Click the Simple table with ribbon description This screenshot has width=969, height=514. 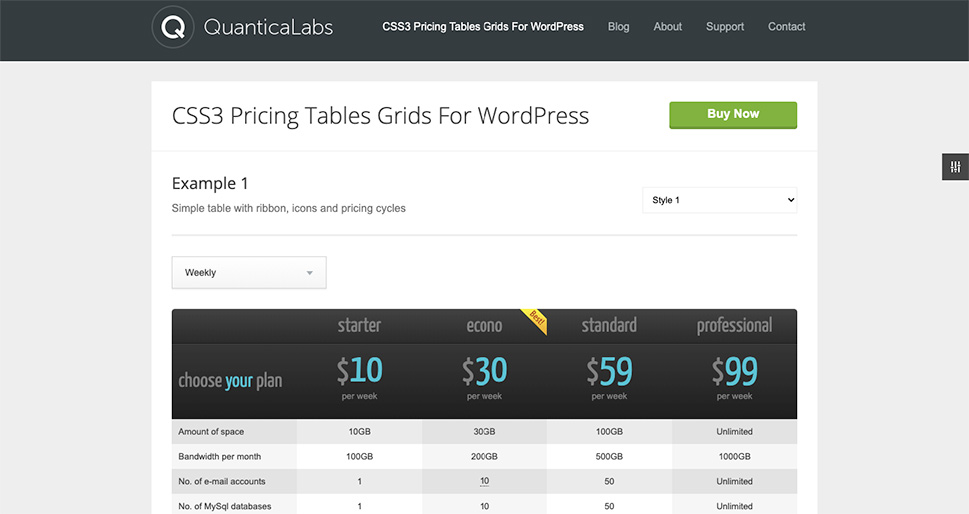pos(289,208)
